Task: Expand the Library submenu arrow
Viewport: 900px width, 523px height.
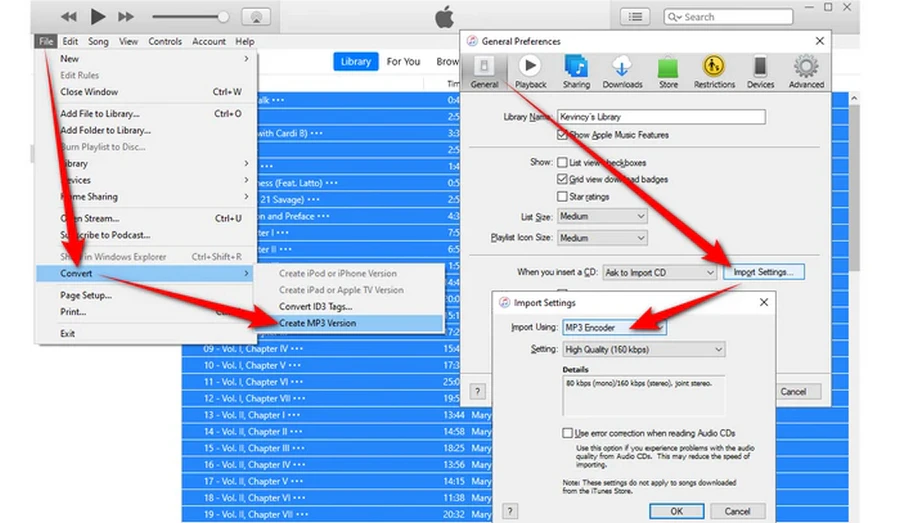Action: (246, 163)
